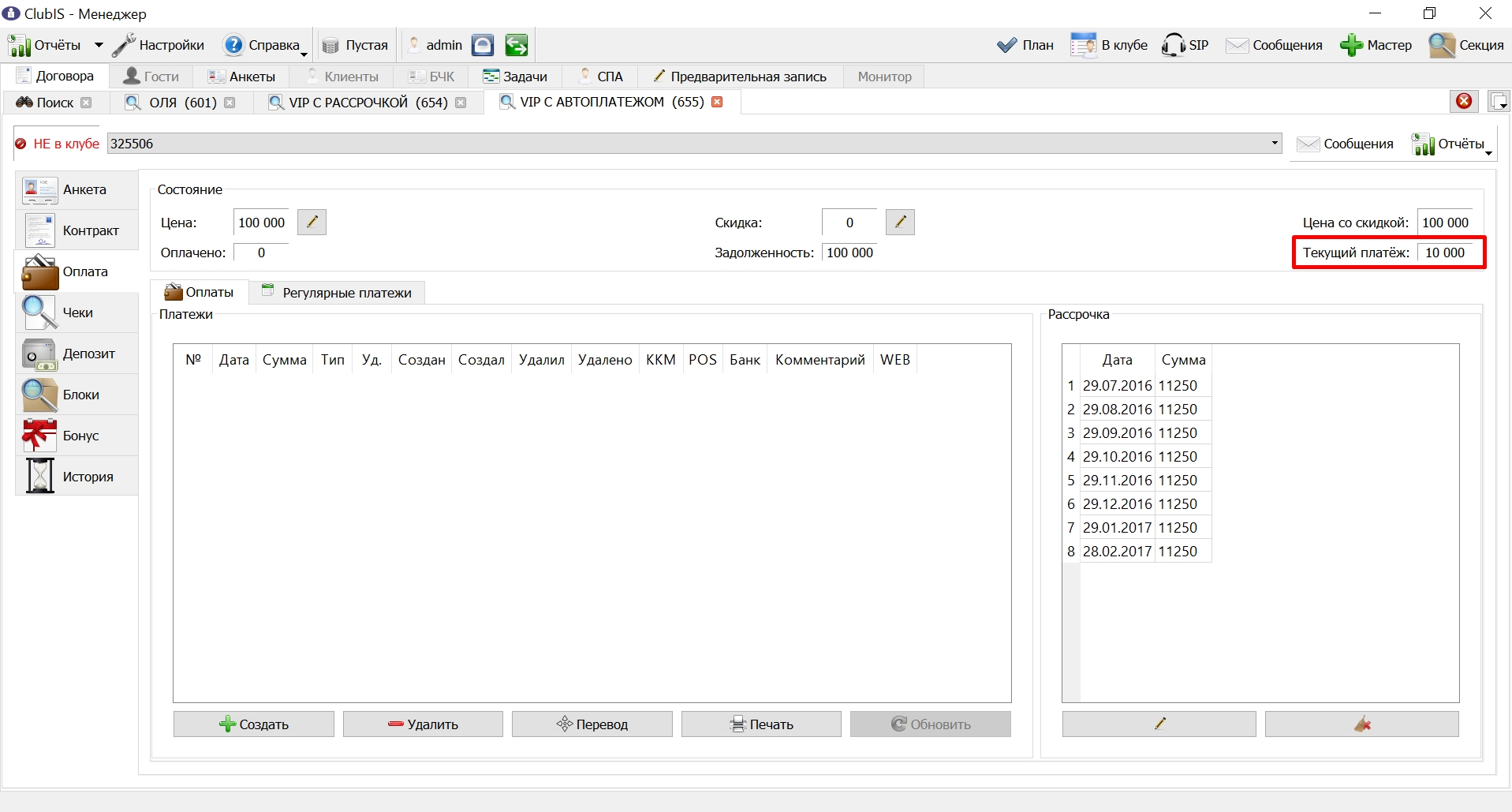This screenshot has height=812, width=1512.
Task: Launch the Мастер green plus wizard
Action: [1376, 45]
